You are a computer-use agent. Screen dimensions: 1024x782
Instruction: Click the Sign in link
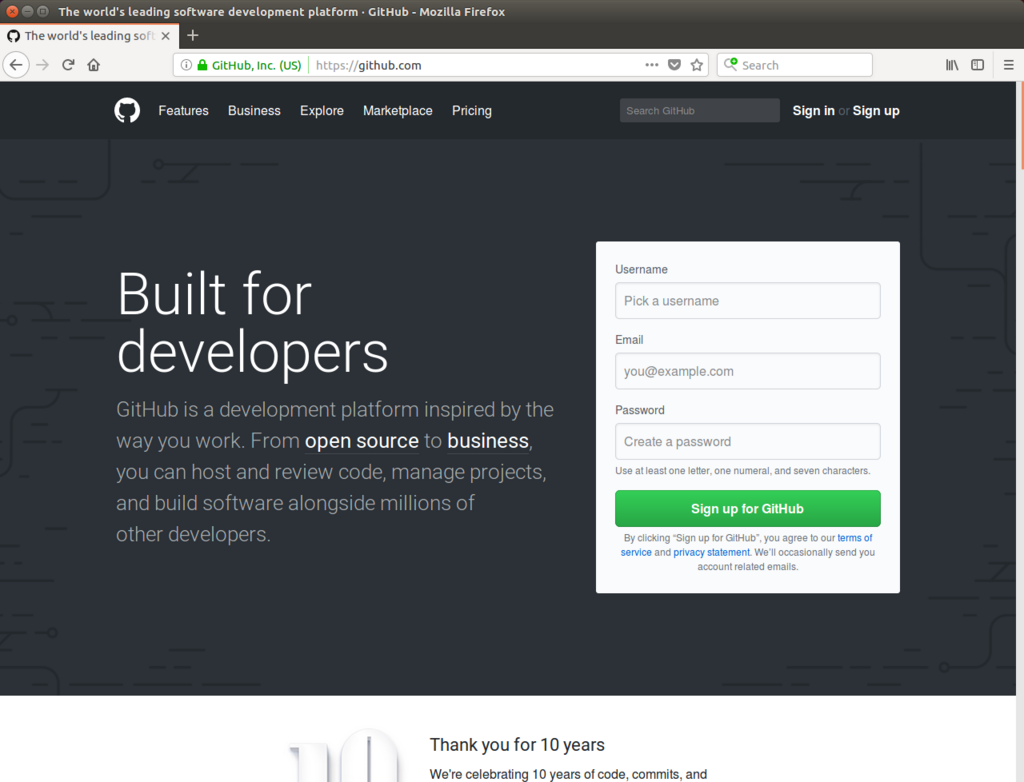(x=814, y=110)
